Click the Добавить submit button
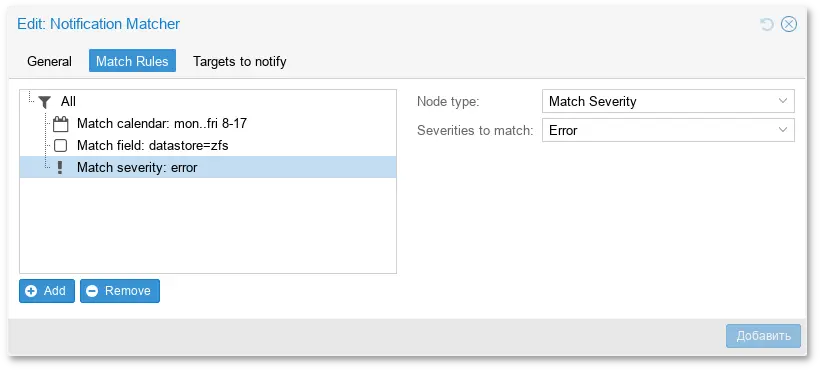The image size is (820, 370). coord(763,336)
